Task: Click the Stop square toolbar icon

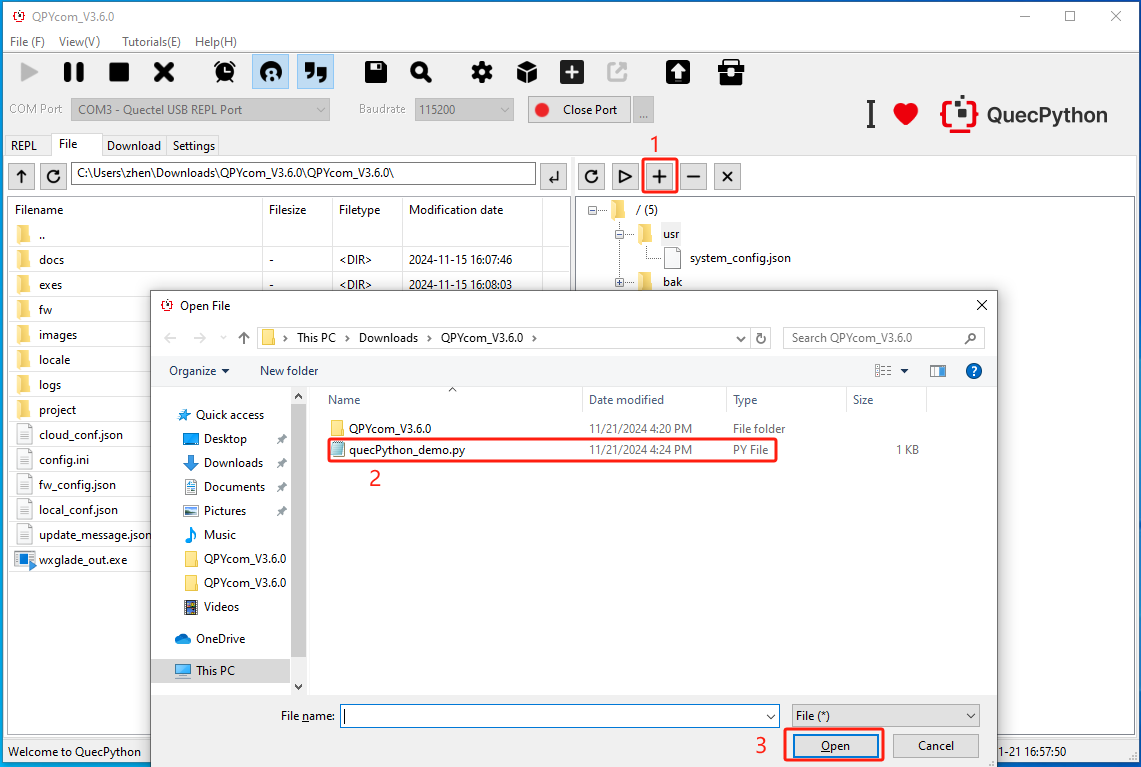Action: coord(119,72)
